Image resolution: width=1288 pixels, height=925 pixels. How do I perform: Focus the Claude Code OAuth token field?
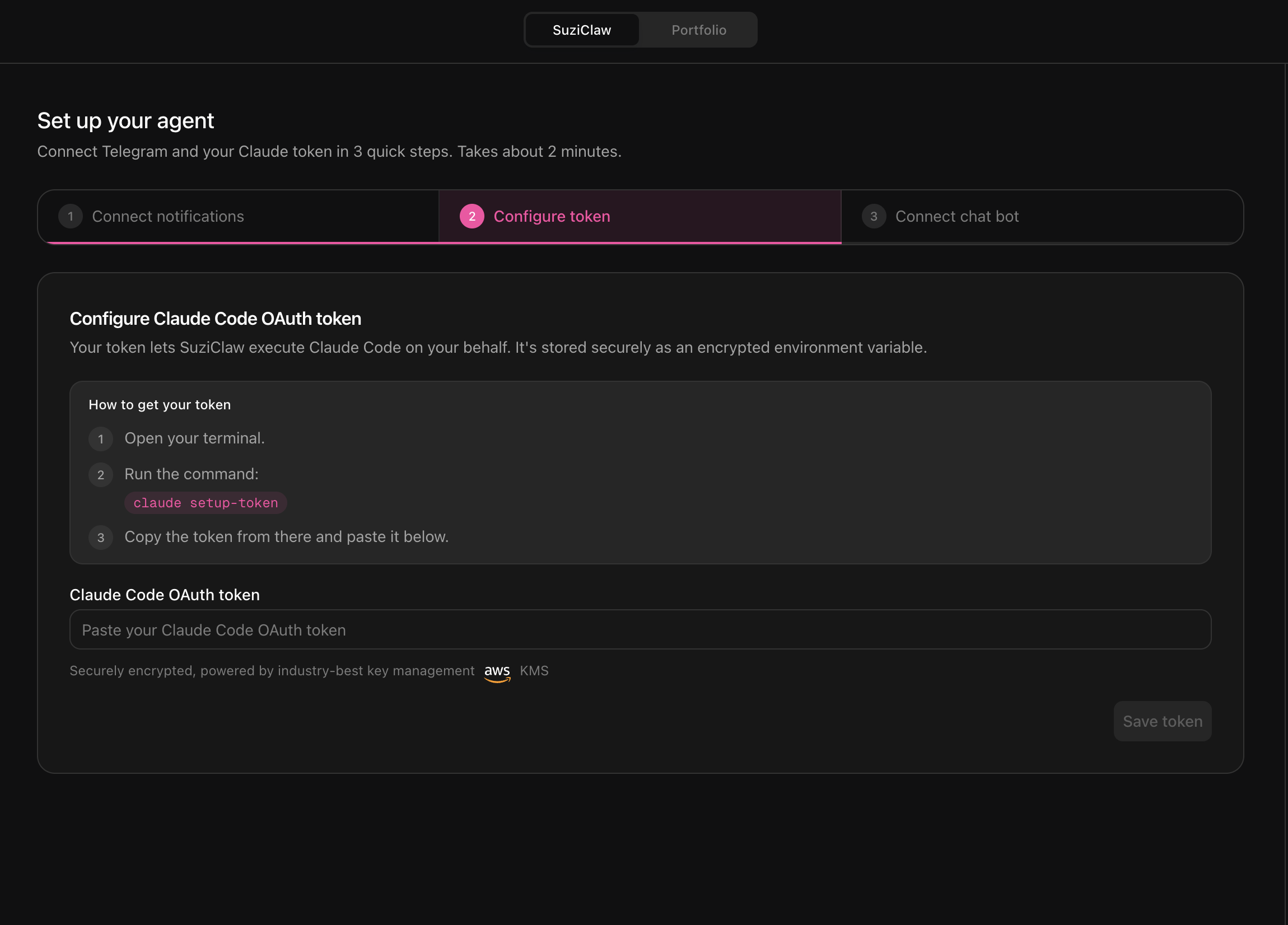pos(640,630)
